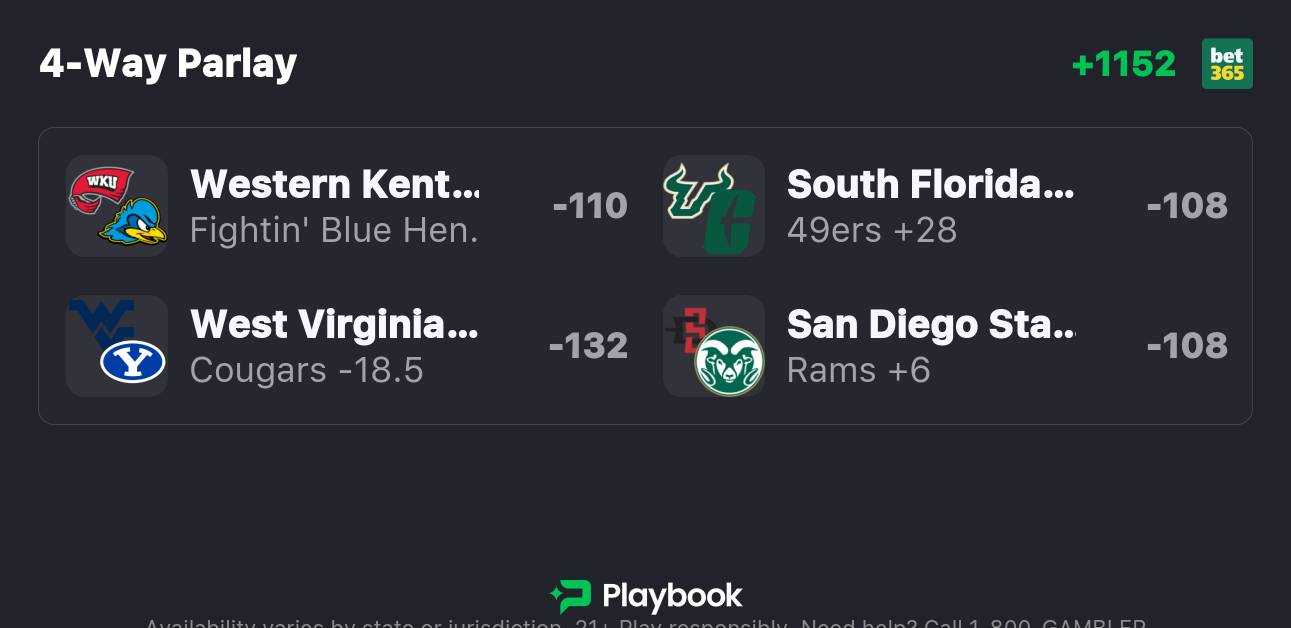This screenshot has width=1291, height=628.
Task: Click the +1152 parlay odds
Action: tap(1123, 64)
